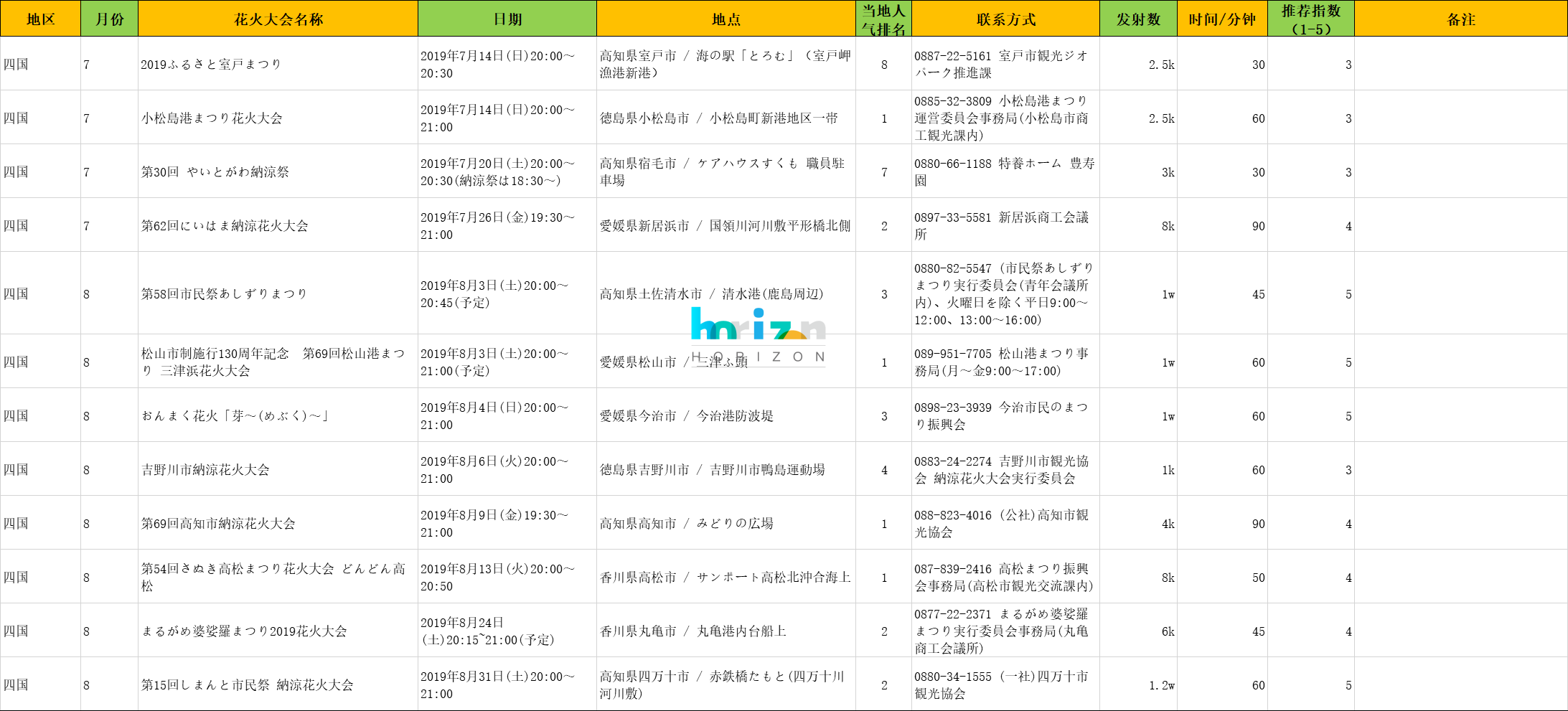This screenshot has width=1568, height=711.
Task: Click date cell 2019年8月31日(土)20:00～21:00
Action: [x=507, y=684]
